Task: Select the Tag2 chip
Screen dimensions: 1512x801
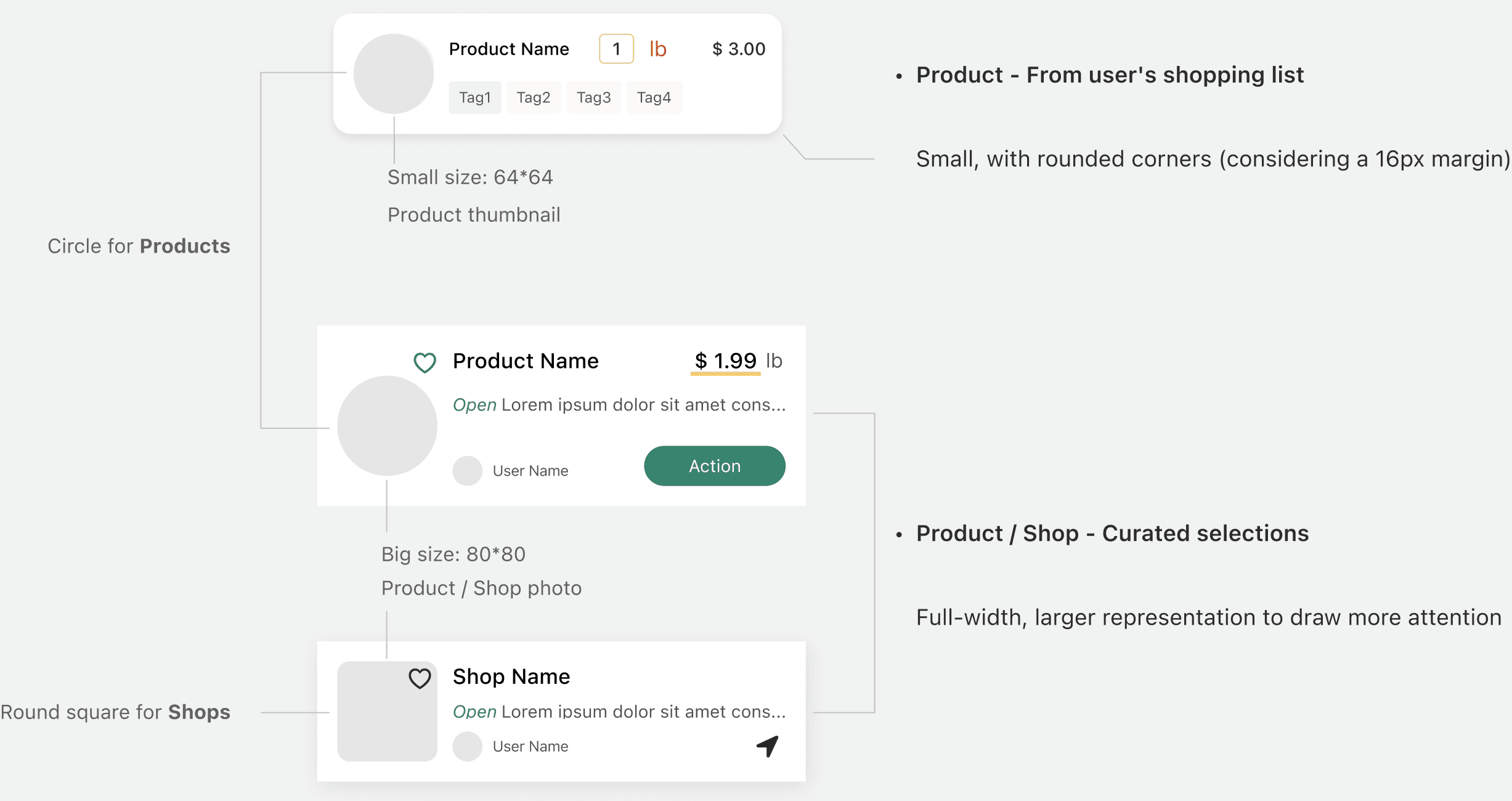Action: (533, 97)
